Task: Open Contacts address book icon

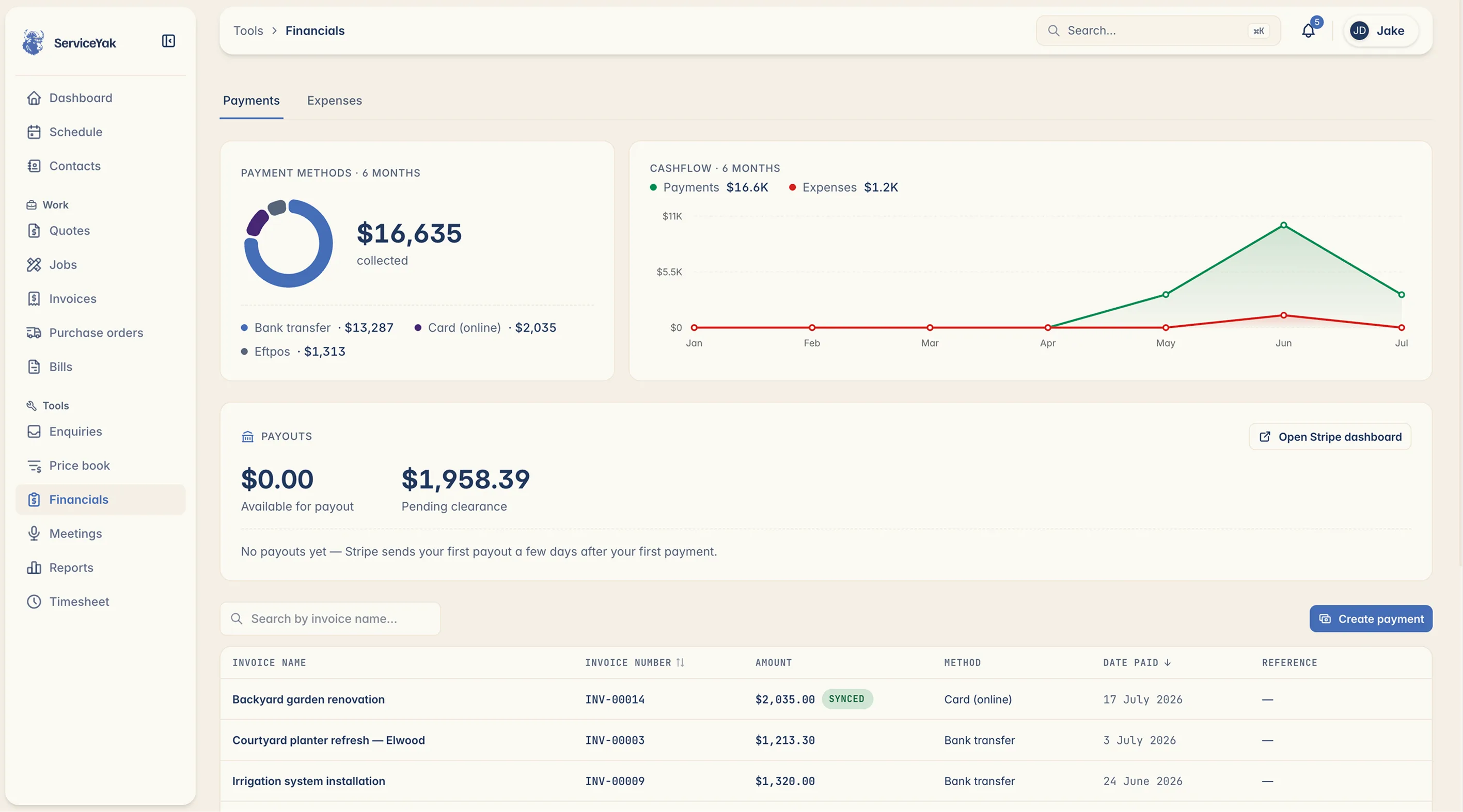Action: click(x=34, y=166)
